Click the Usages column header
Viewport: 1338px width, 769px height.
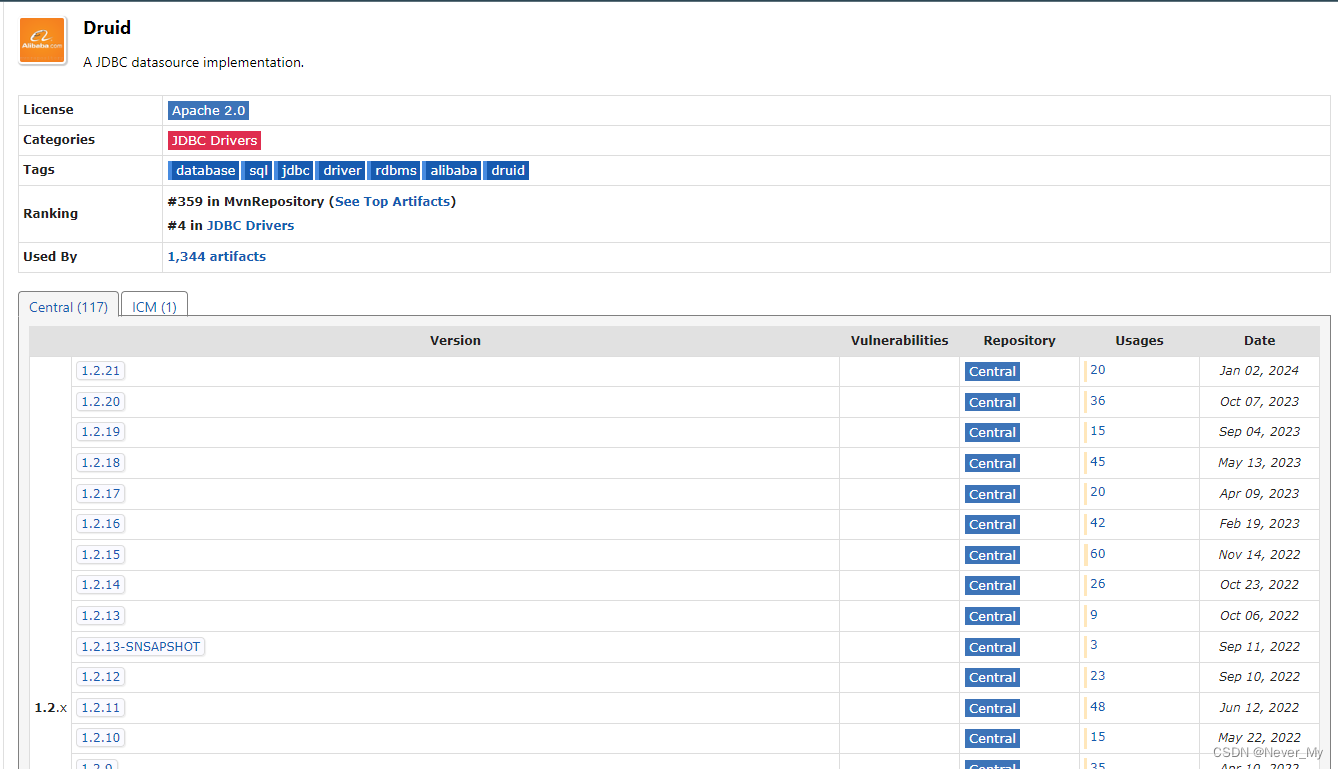pyautogui.click(x=1139, y=341)
